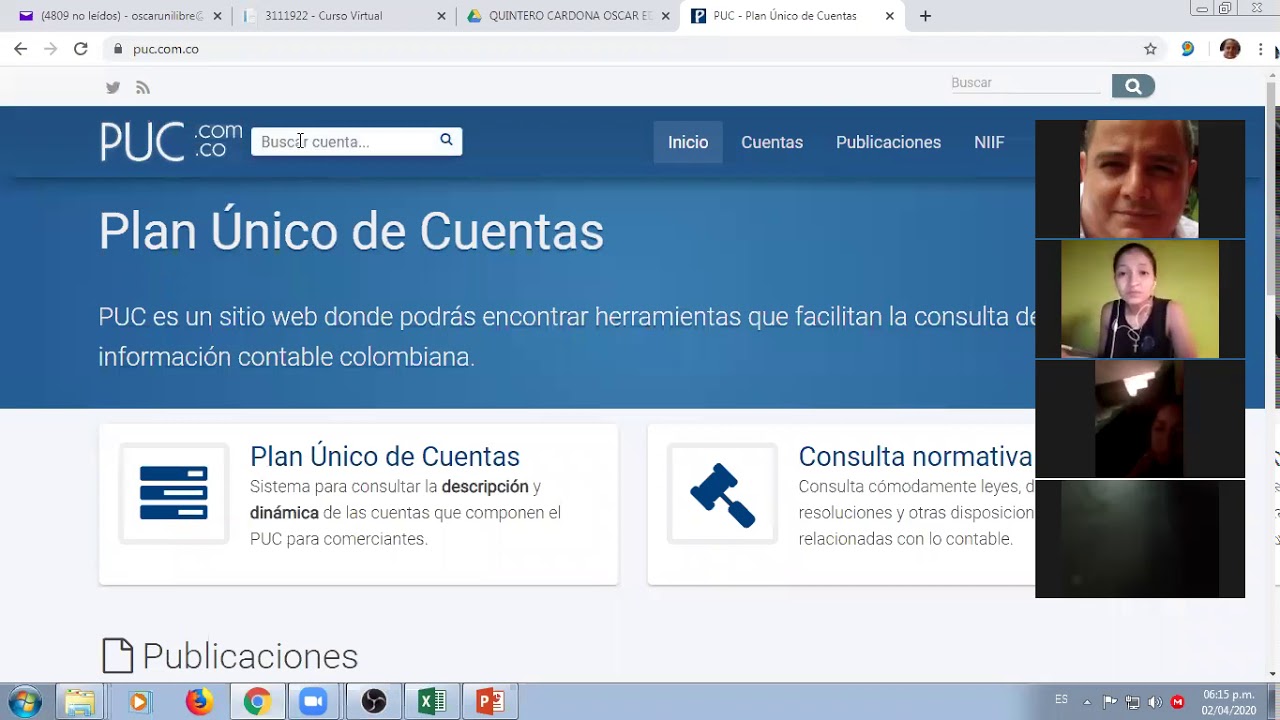Click the Consulta normativa gavel icon

click(722, 493)
